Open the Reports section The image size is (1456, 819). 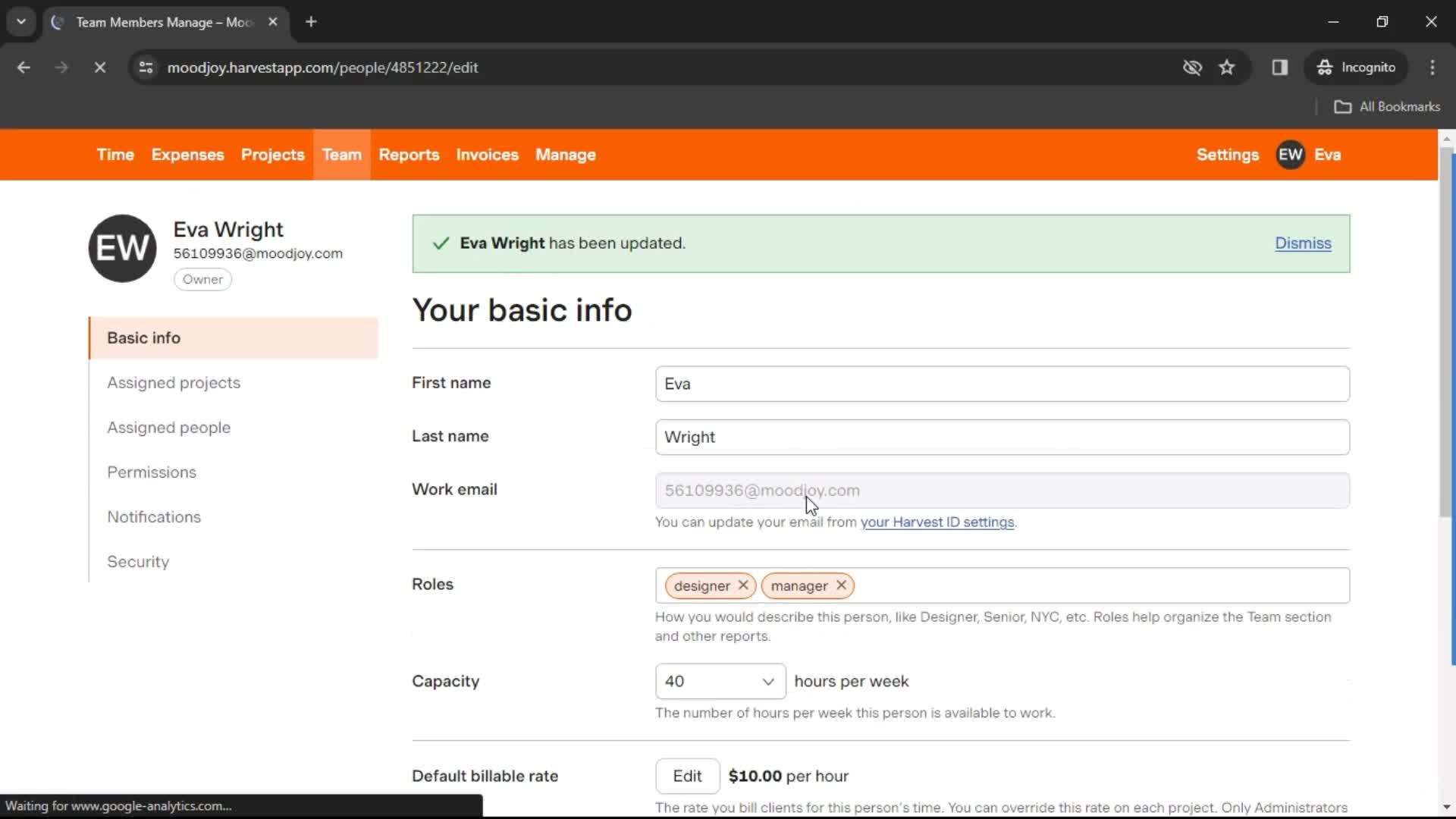tap(409, 155)
